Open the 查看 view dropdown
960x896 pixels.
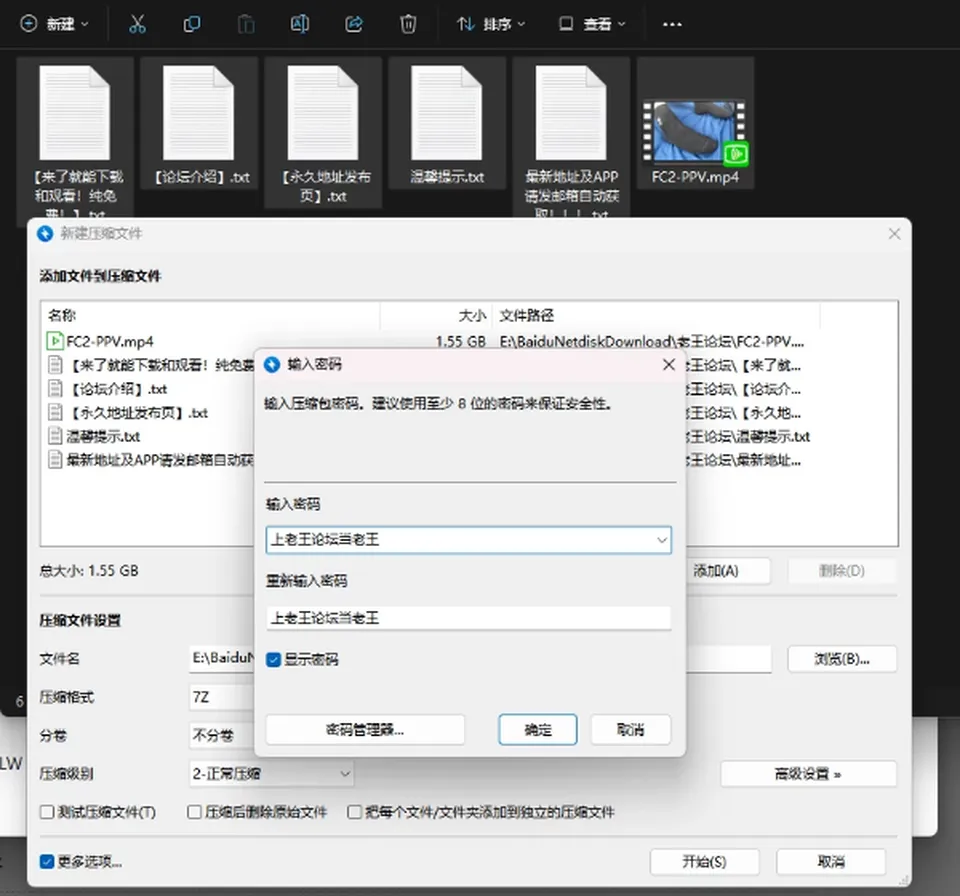point(592,24)
